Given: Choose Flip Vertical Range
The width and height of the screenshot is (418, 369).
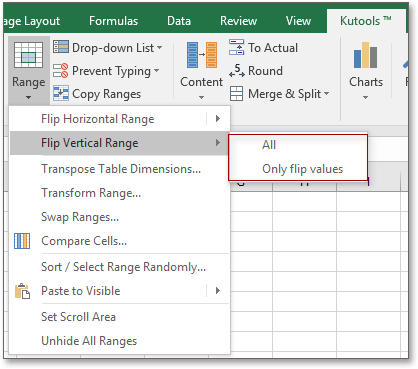Looking at the screenshot, I should click(x=119, y=143).
